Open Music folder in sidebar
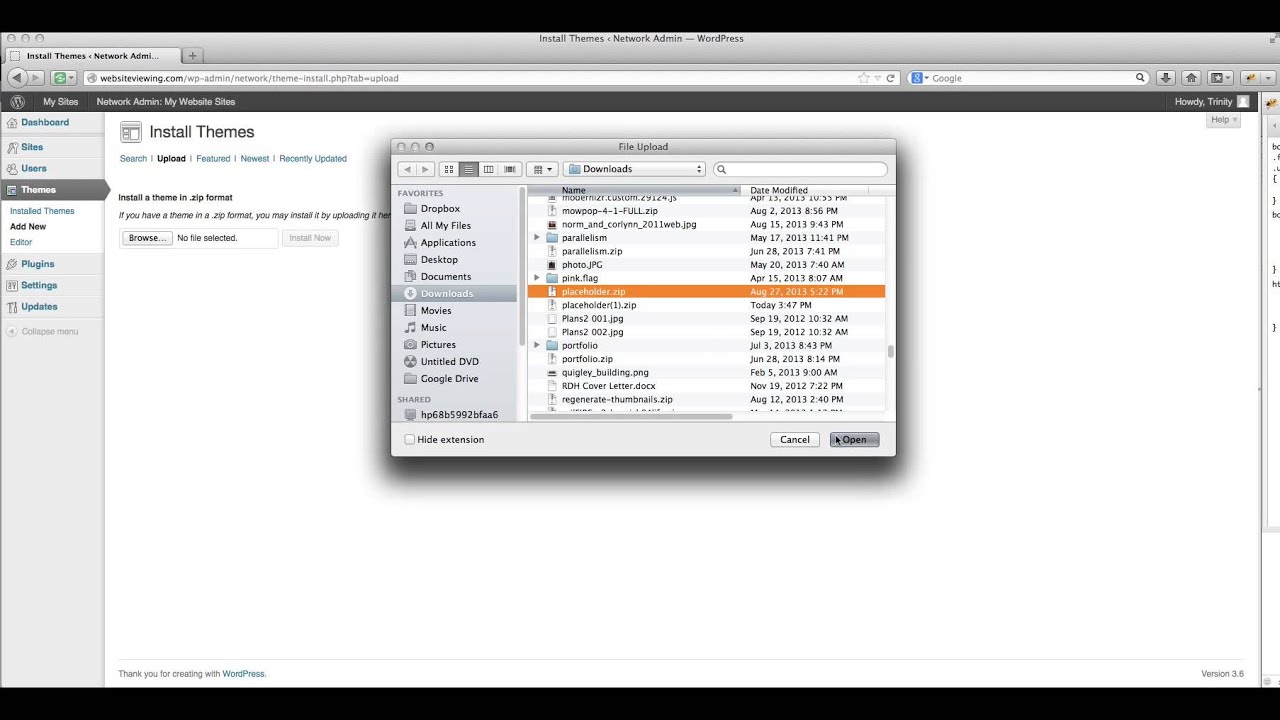Image resolution: width=1280 pixels, height=720 pixels. click(433, 327)
